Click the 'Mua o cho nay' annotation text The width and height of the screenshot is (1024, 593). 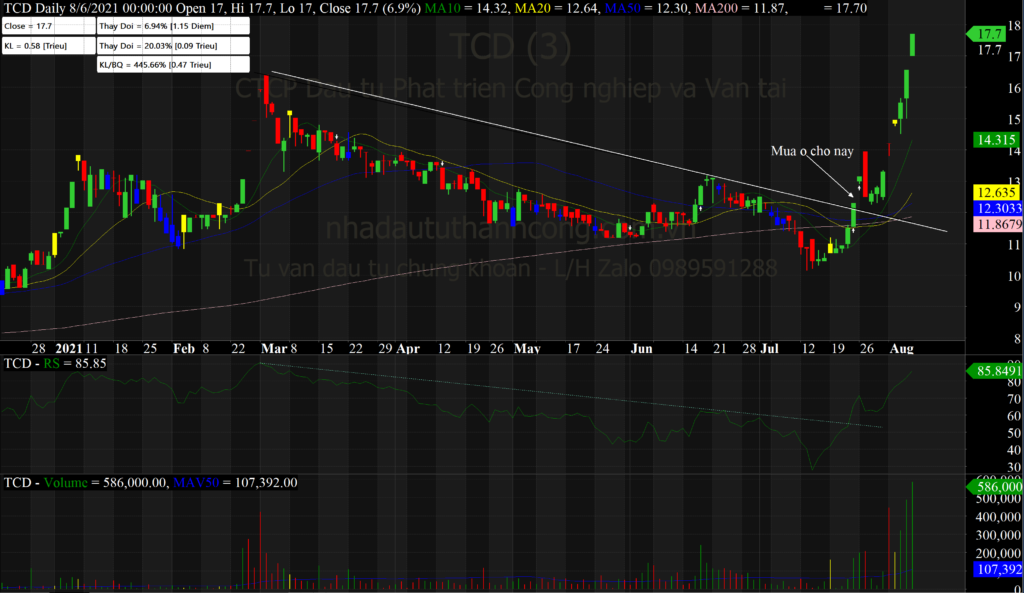[x=811, y=151]
